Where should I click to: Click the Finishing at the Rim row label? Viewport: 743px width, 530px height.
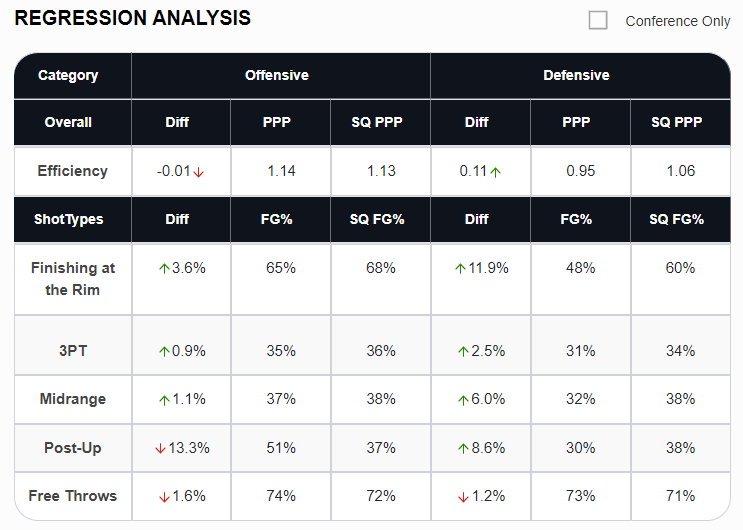pyautogui.click(x=73, y=279)
